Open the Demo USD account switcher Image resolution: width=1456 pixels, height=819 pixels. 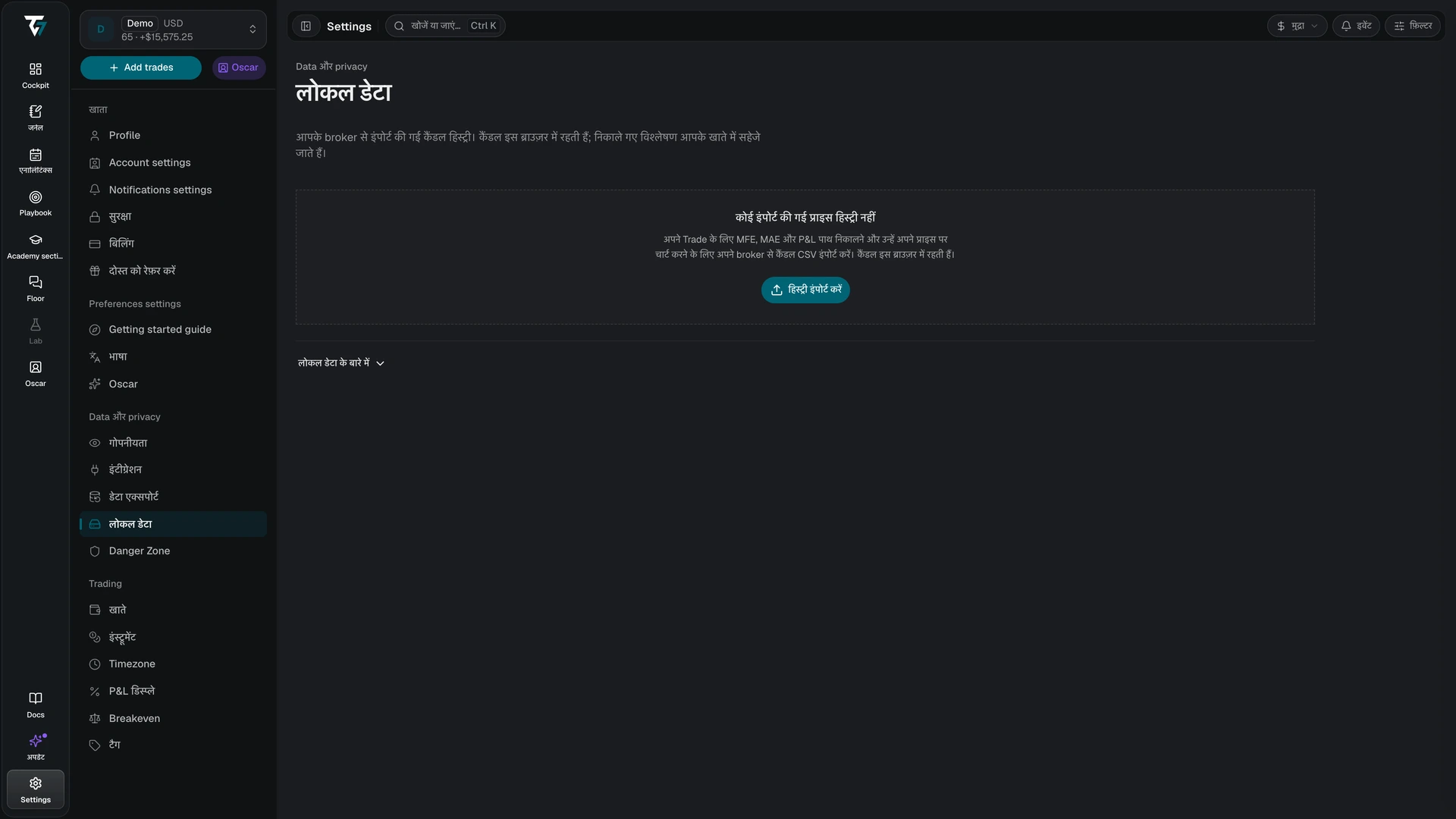(x=173, y=30)
